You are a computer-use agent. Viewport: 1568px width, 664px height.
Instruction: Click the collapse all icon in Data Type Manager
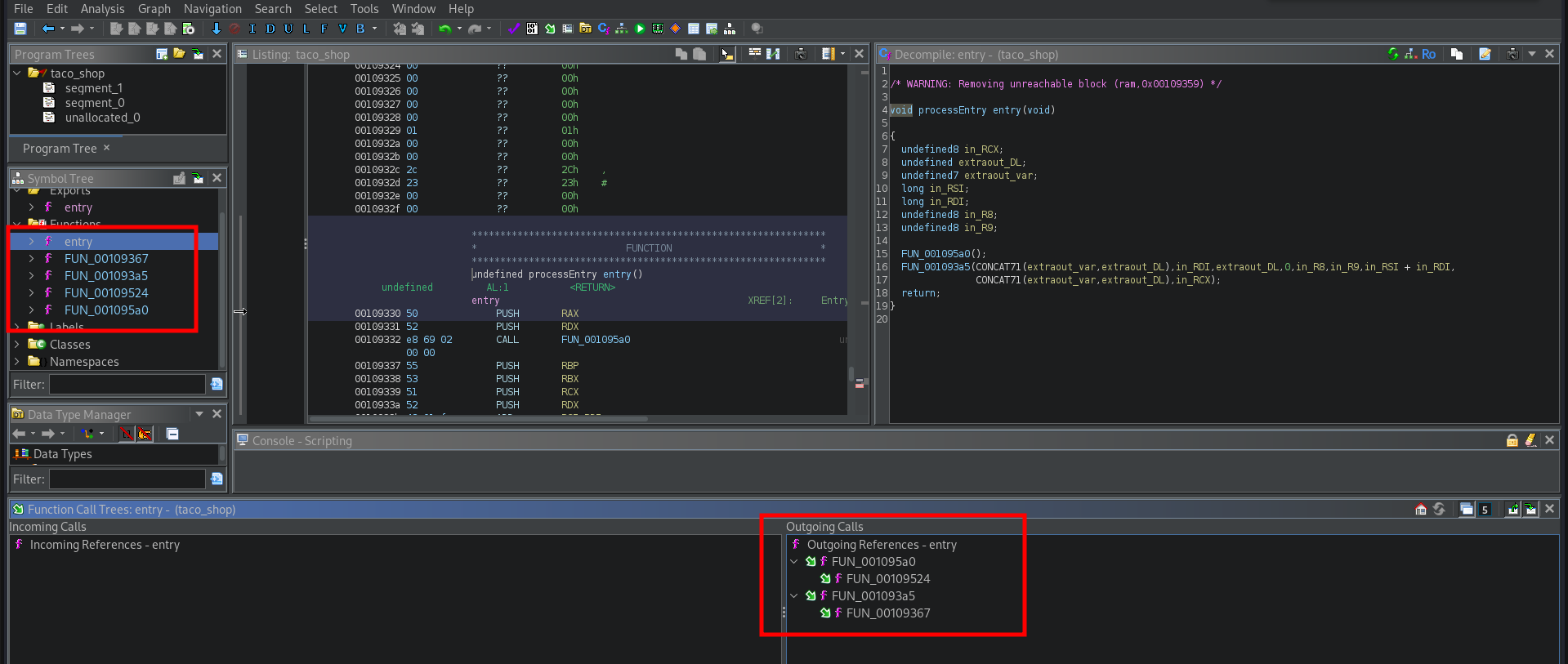click(172, 434)
